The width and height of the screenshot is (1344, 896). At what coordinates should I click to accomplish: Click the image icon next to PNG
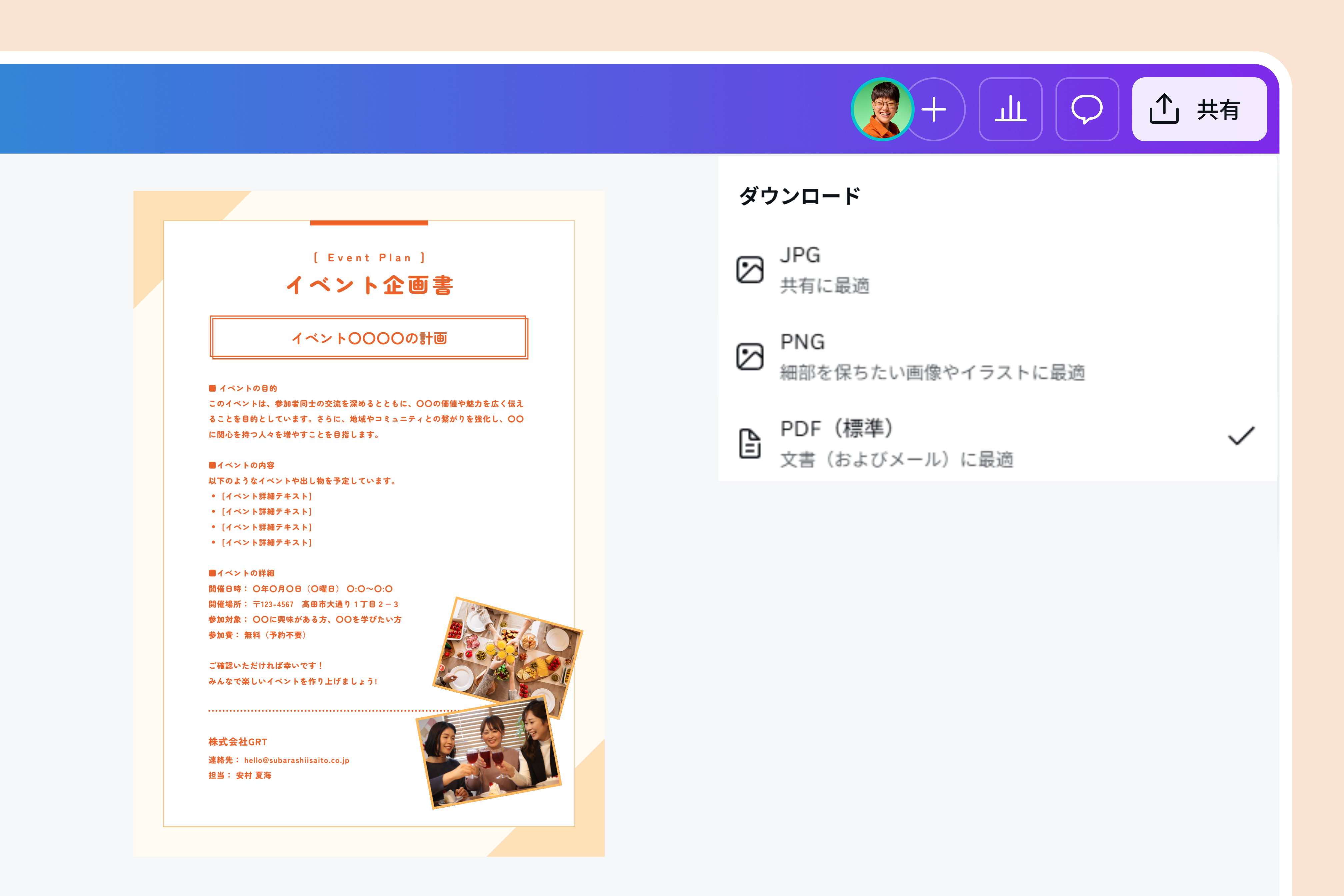point(750,357)
